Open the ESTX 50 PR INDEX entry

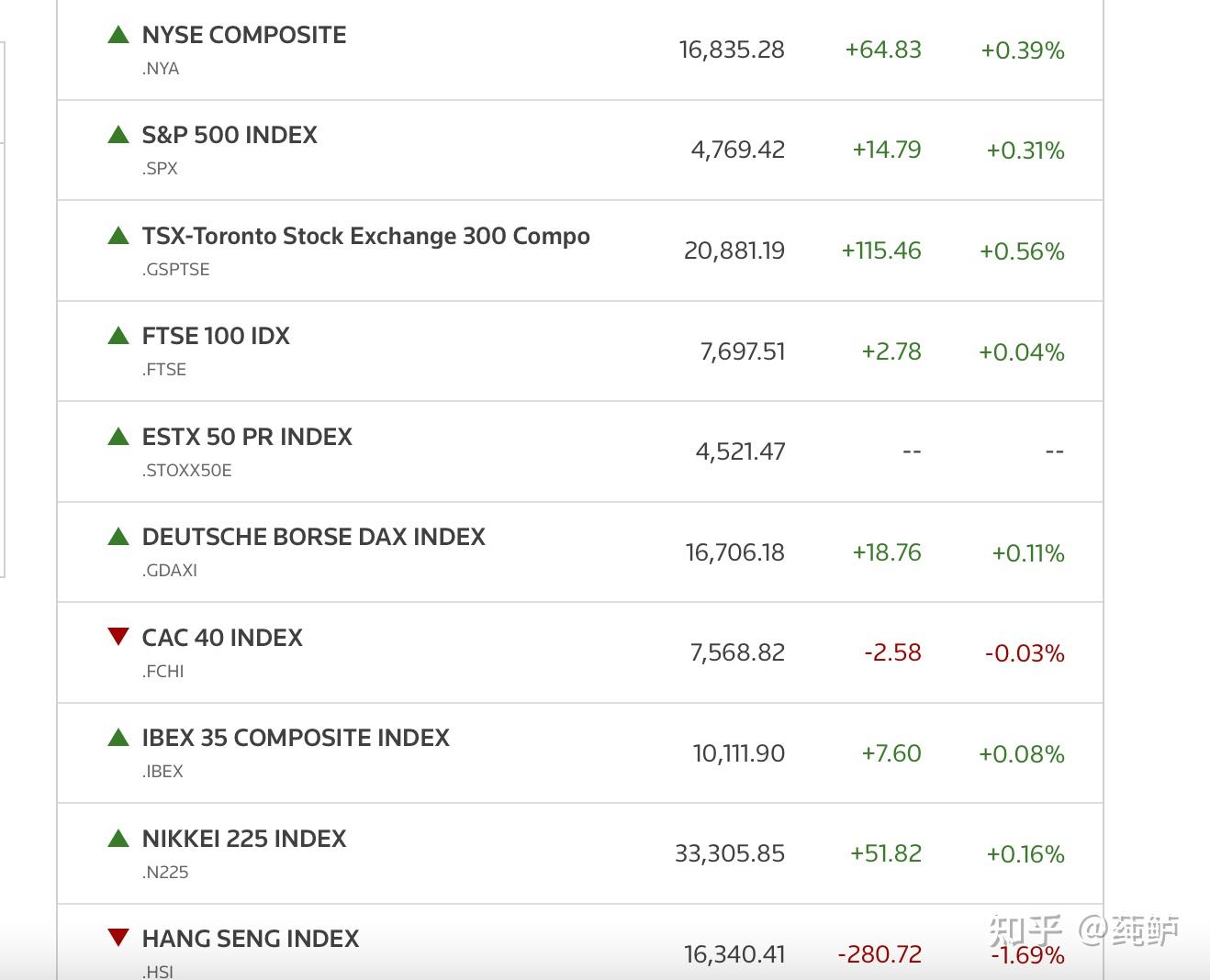(247, 437)
